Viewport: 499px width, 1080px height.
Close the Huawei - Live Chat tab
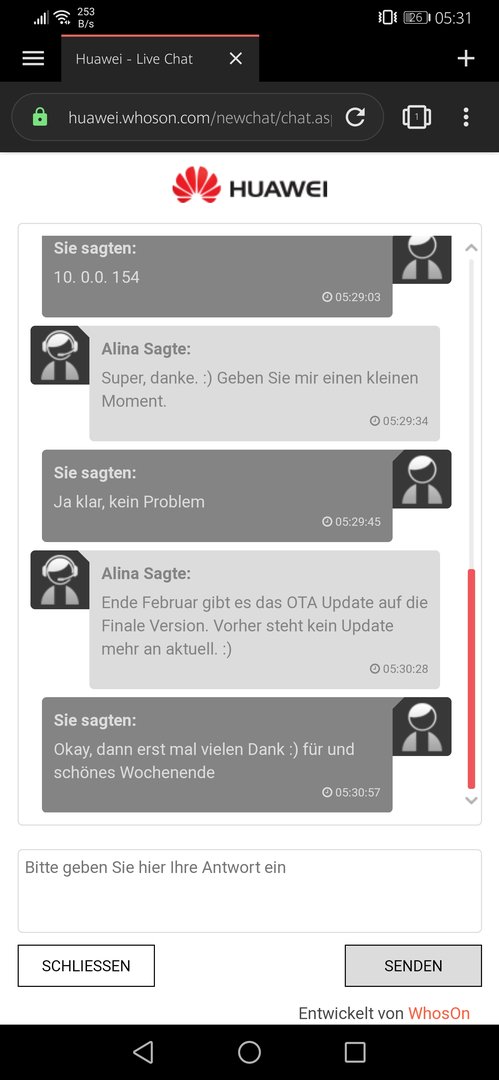(x=236, y=59)
